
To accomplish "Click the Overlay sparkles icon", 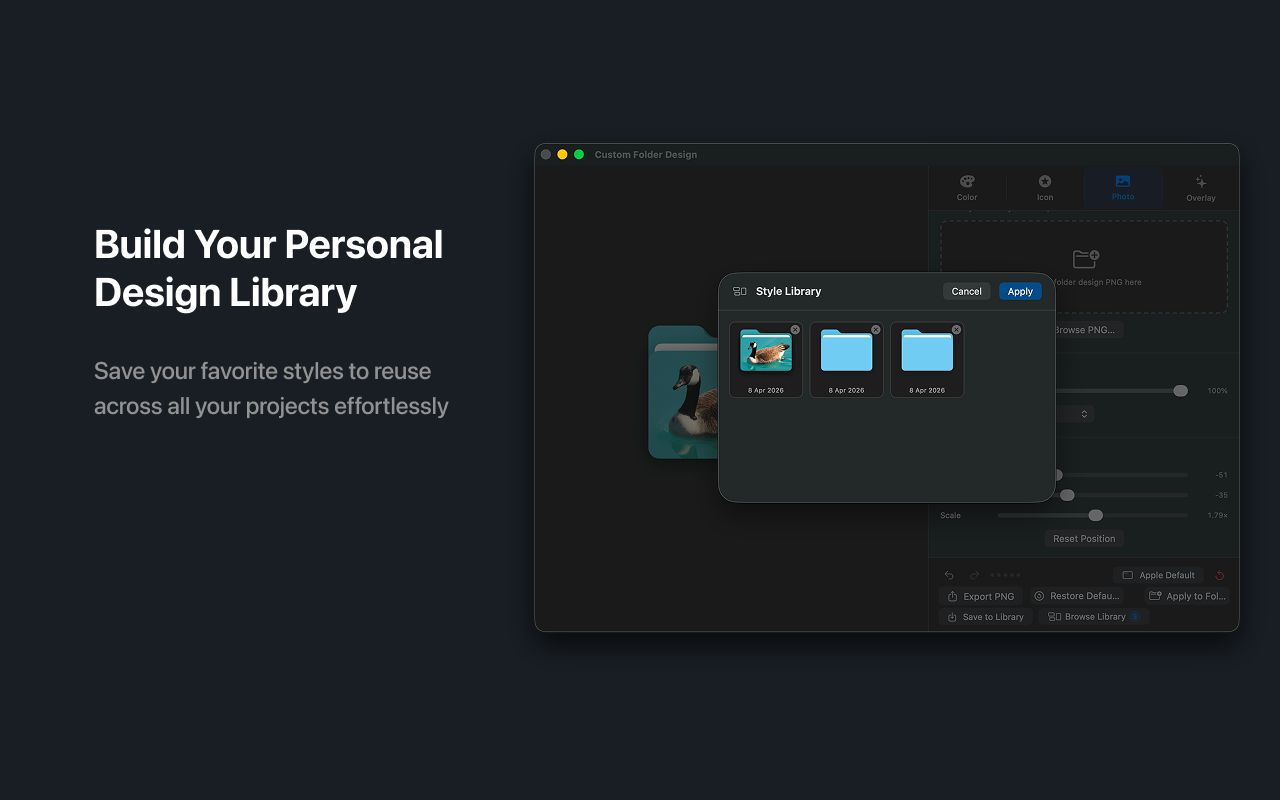I will click(1200, 182).
